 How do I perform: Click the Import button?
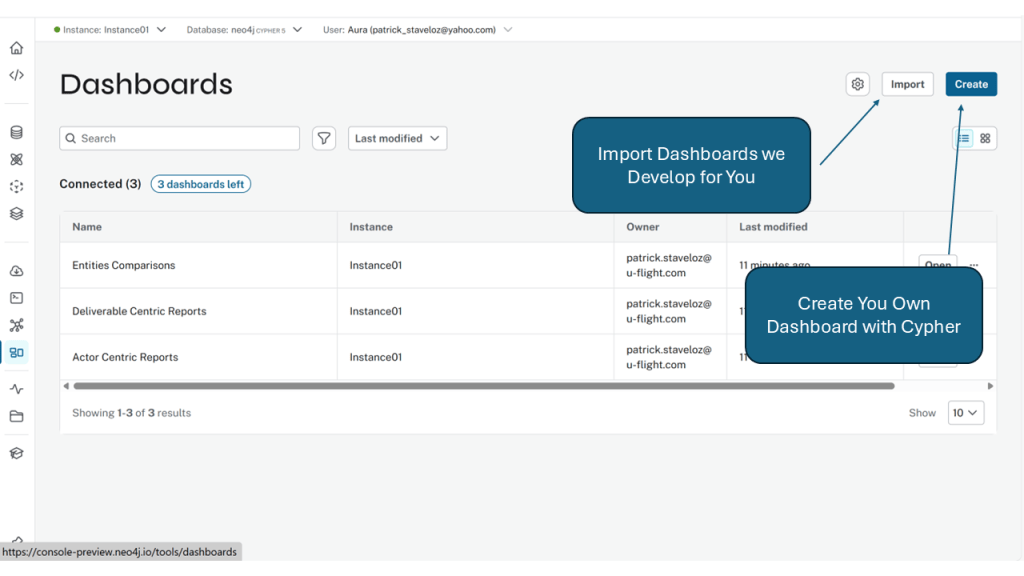907,84
